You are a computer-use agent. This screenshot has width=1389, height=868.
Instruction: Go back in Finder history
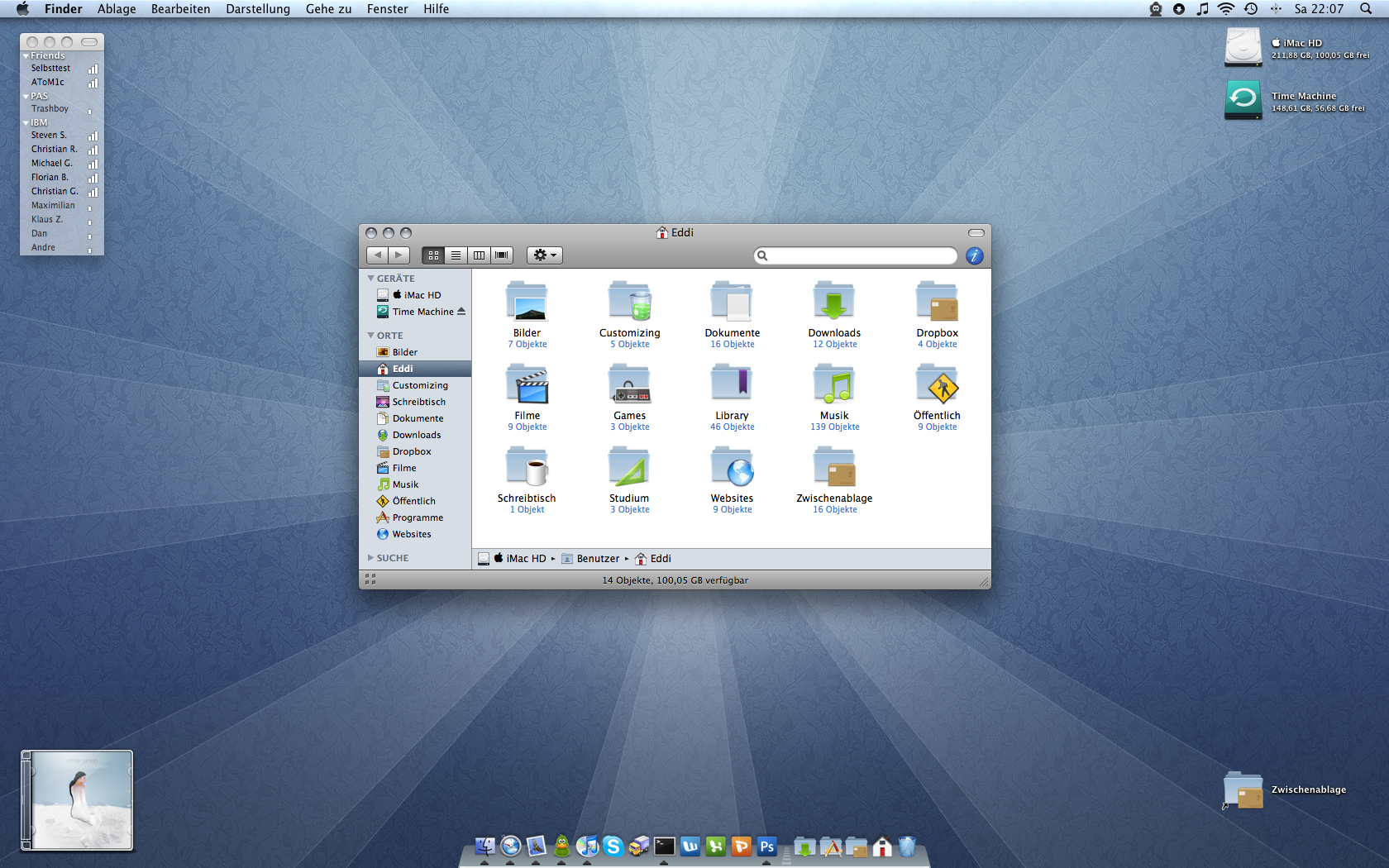click(377, 255)
